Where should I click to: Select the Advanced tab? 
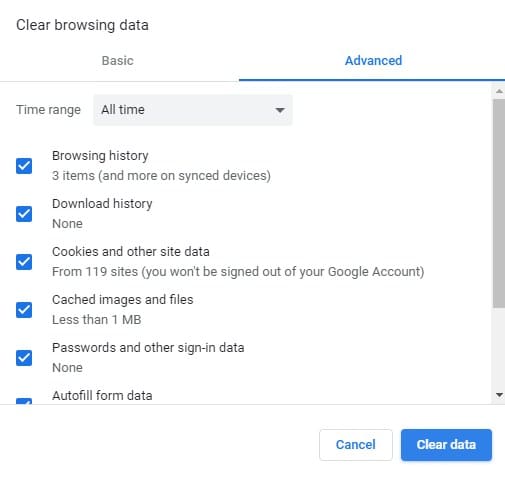[373, 61]
